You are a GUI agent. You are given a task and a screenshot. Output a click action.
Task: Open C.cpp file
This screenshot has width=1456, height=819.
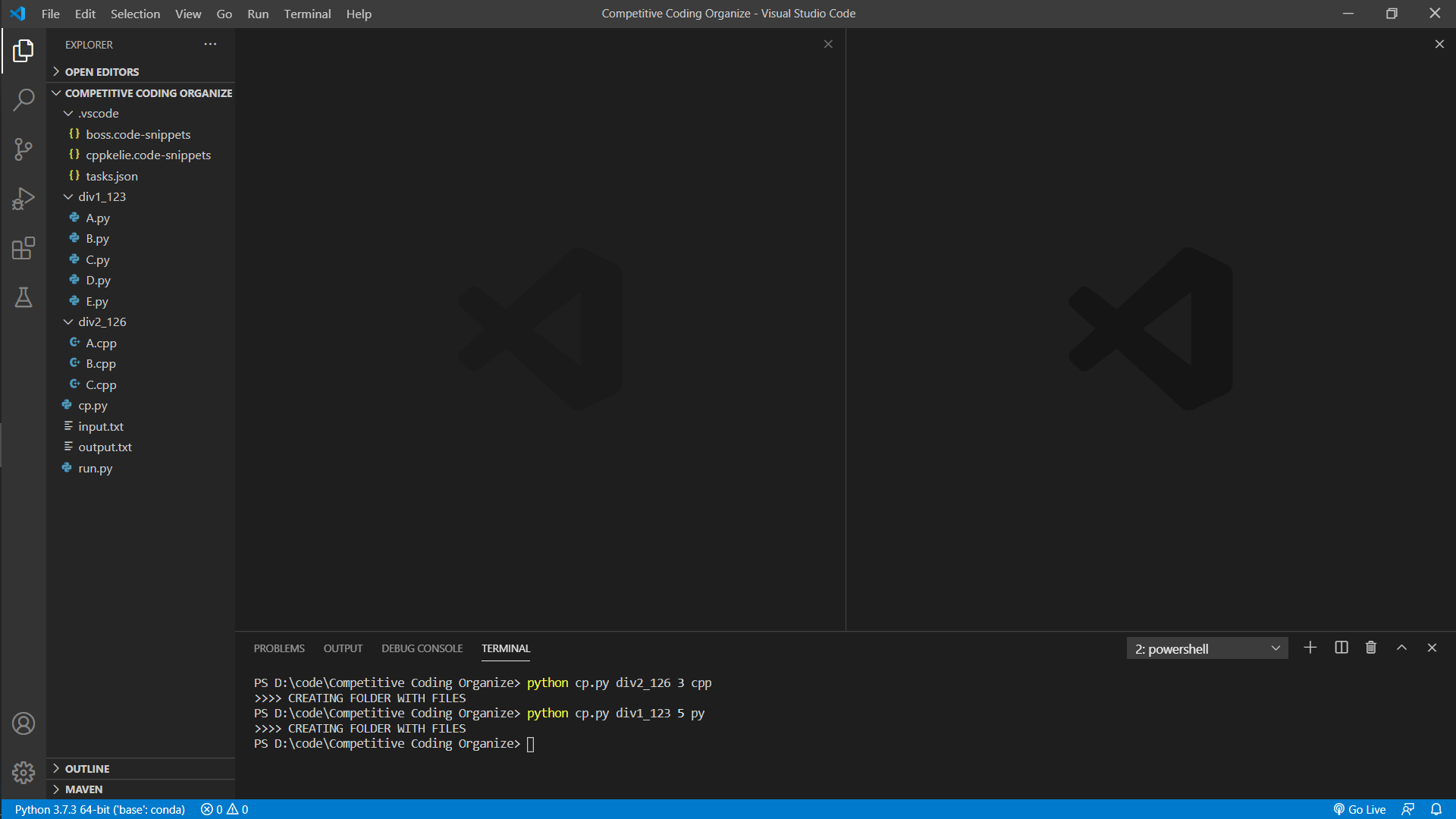point(141,384)
